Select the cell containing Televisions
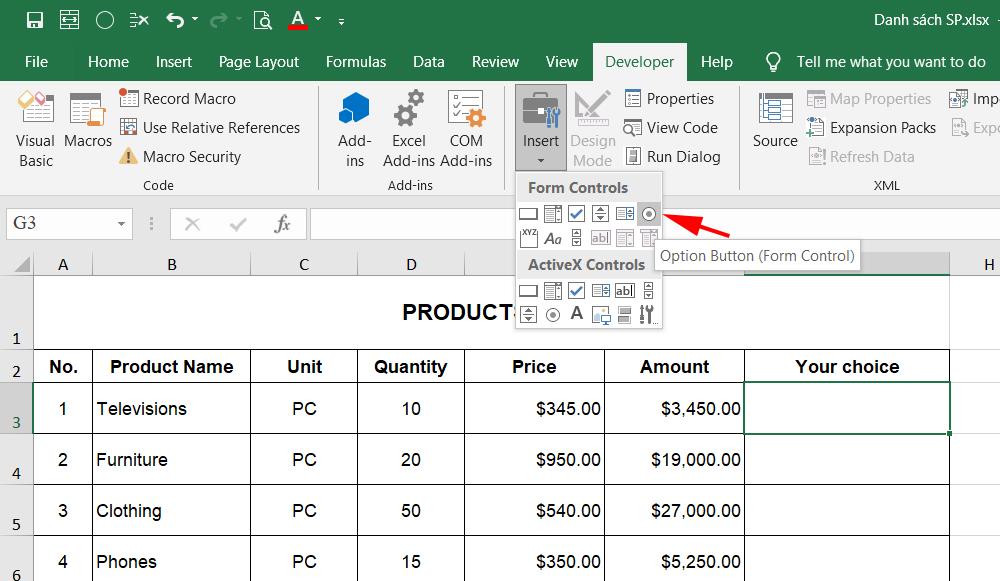 (172, 408)
